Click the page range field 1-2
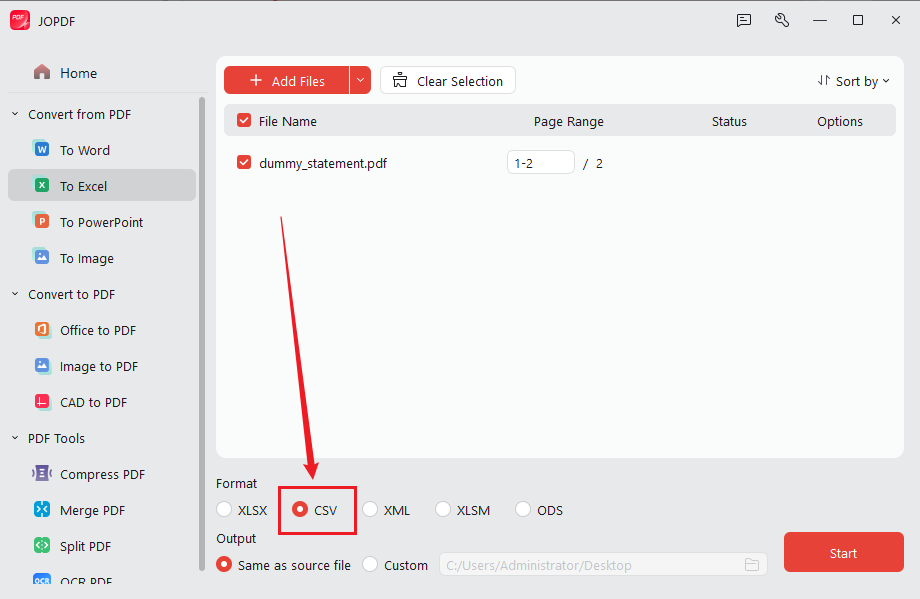The height and width of the screenshot is (599, 920). 540,163
